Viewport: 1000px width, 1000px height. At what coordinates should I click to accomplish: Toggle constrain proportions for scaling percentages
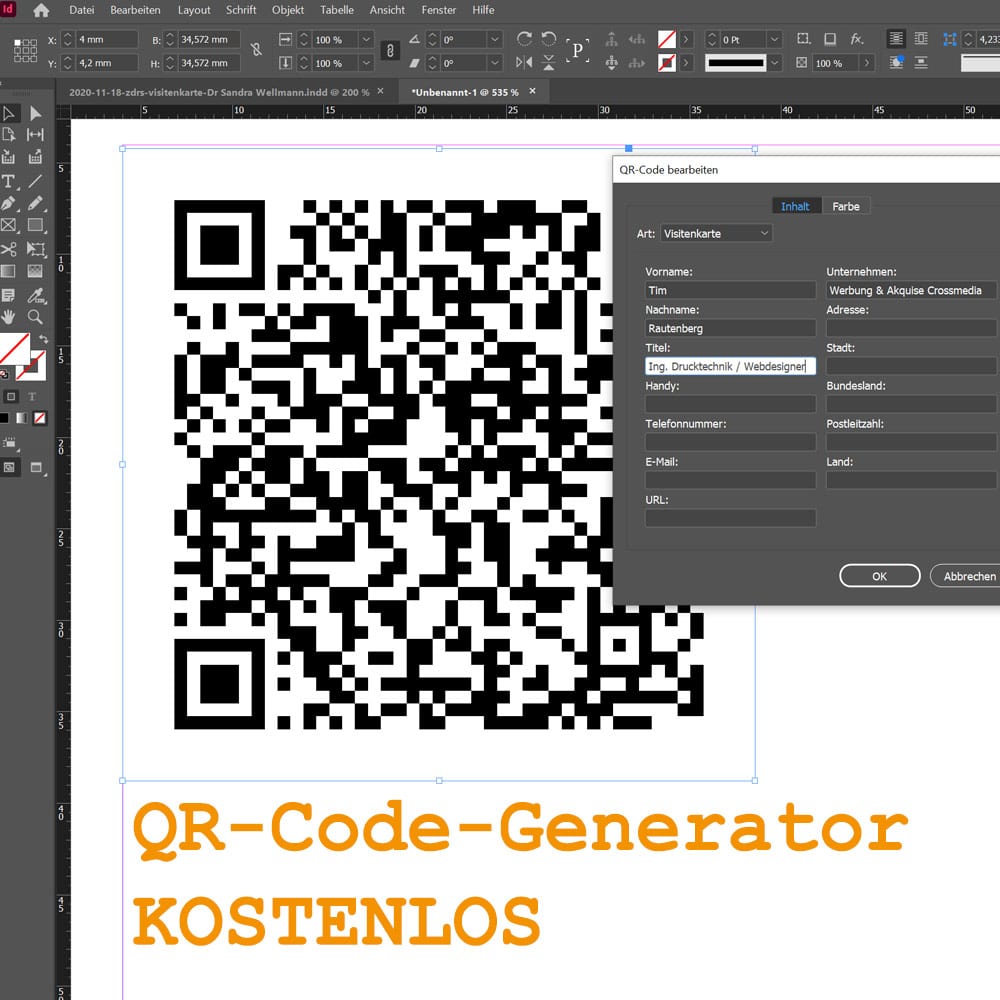pos(390,50)
